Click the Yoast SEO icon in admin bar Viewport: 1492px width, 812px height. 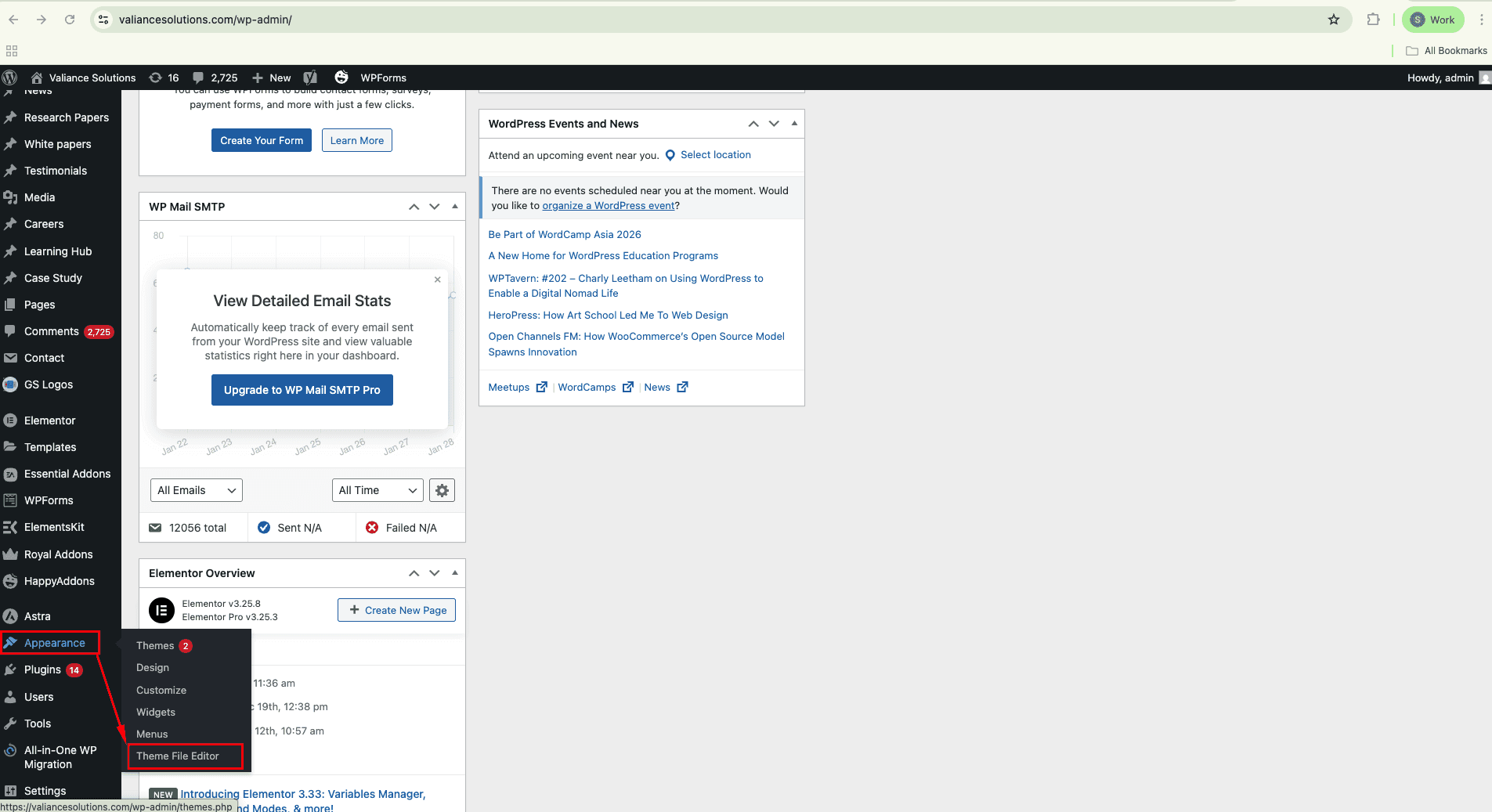point(310,78)
